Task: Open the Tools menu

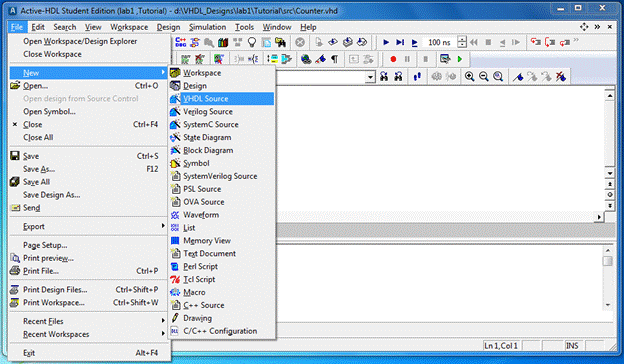Action: point(244,27)
